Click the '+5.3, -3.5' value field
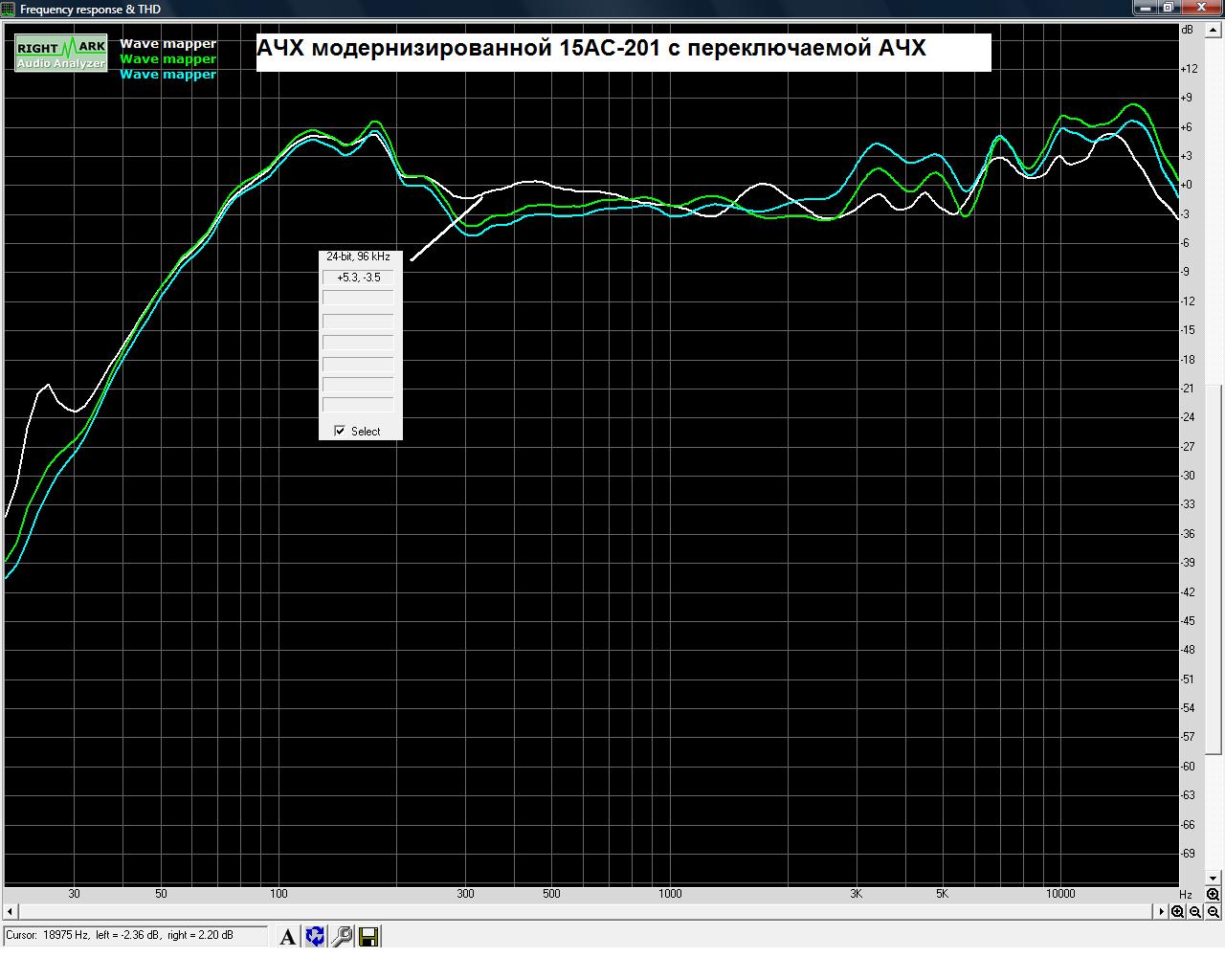1225x980 pixels. (x=359, y=278)
